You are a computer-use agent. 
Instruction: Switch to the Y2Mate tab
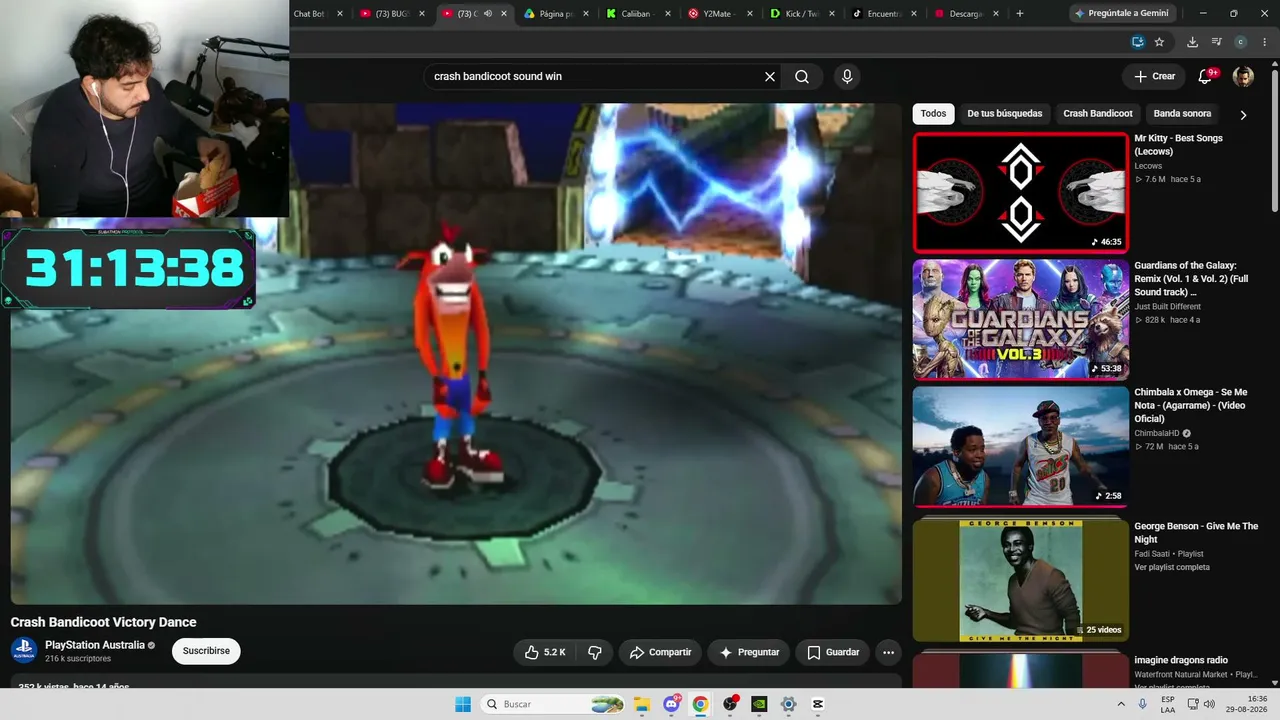click(x=720, y=14)
